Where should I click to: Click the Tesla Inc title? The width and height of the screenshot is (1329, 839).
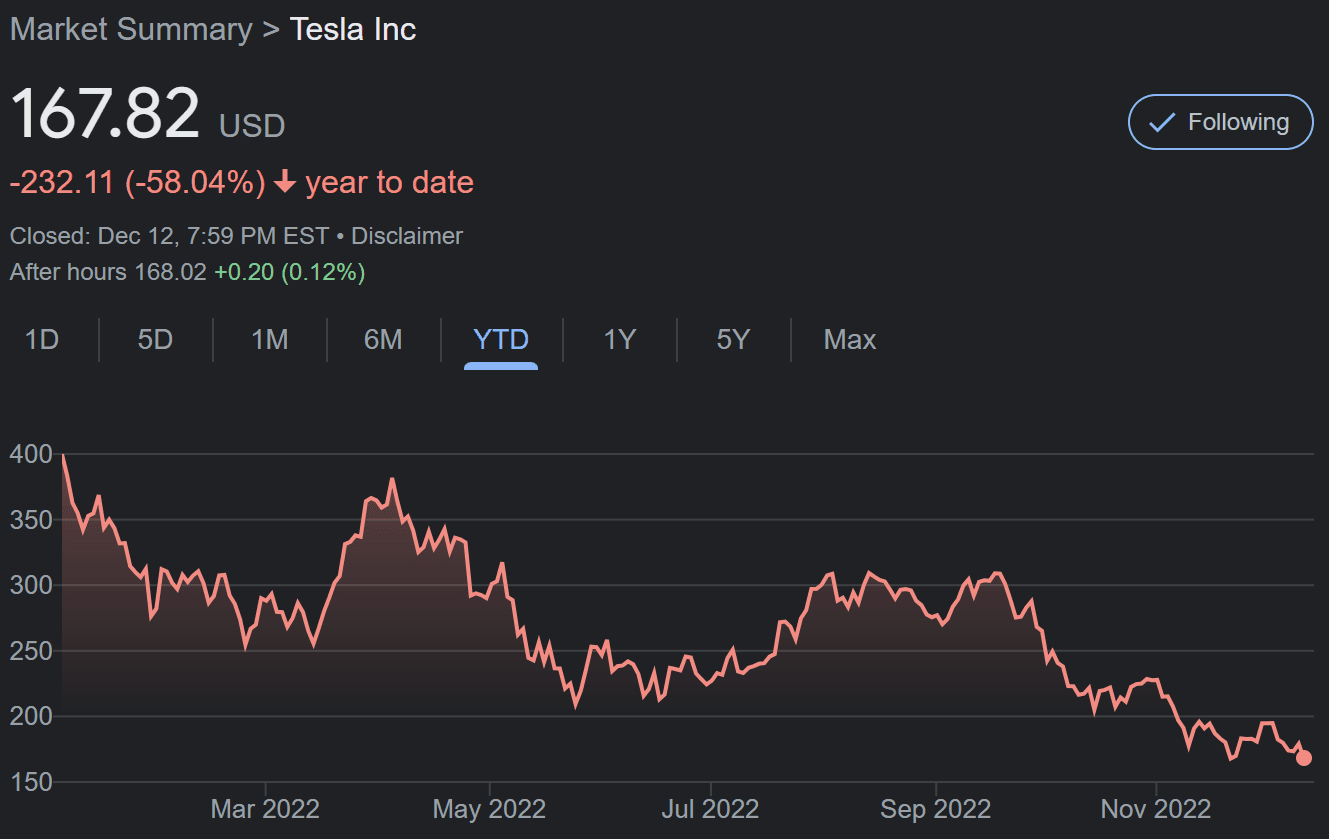coord(353,29)
